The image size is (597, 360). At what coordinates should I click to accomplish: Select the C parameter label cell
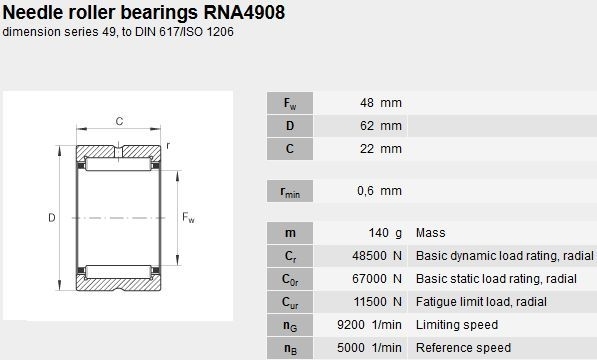(290, 149)
